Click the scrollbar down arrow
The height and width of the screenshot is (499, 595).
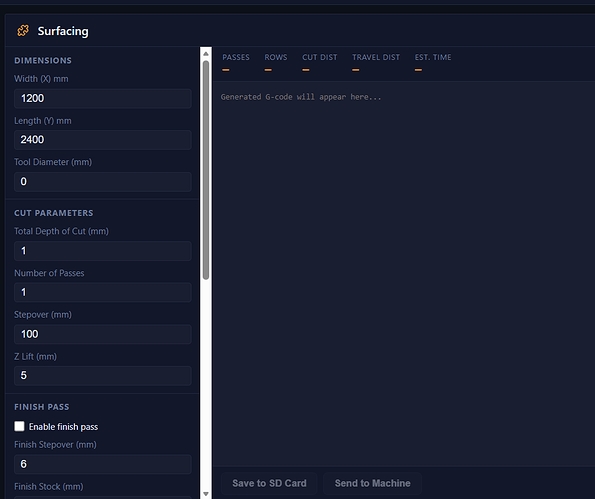(206, 494)
